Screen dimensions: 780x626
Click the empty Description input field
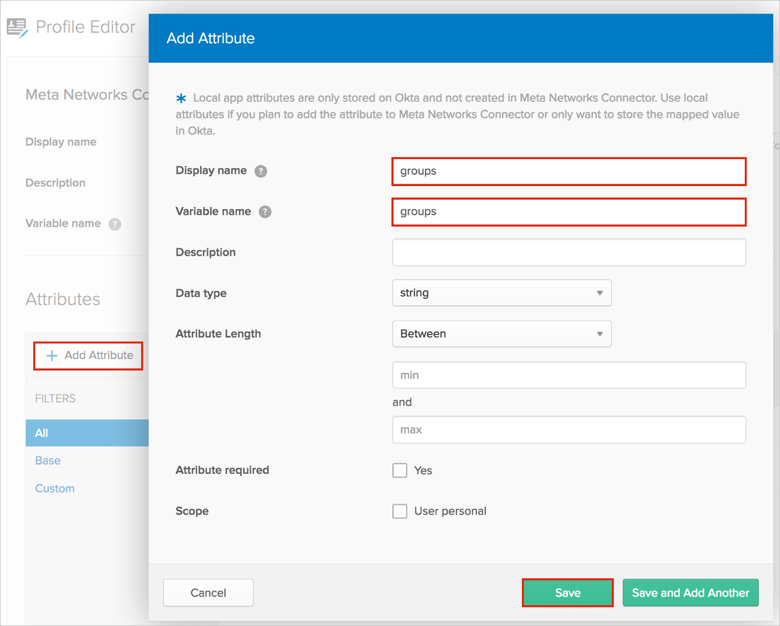tap(568, 252)
